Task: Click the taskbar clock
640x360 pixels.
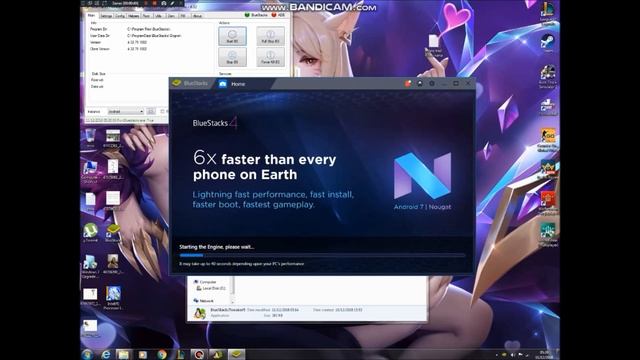Action: (x=544, y=354)
